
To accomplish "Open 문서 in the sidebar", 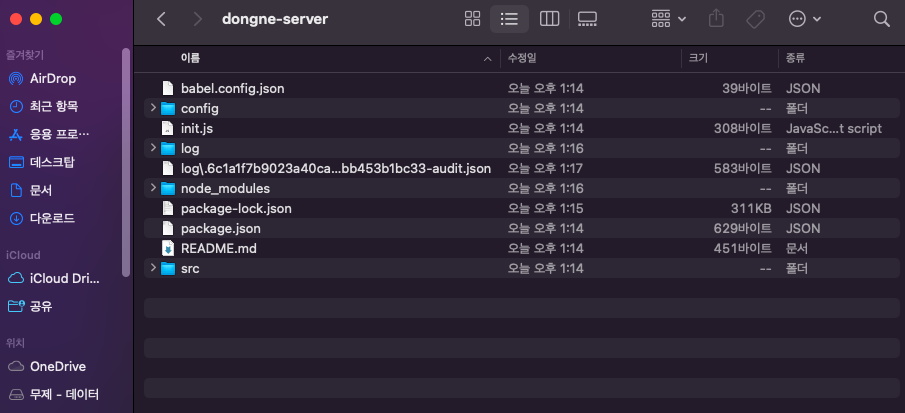I will pyautogui.click(x=41, y=190).
